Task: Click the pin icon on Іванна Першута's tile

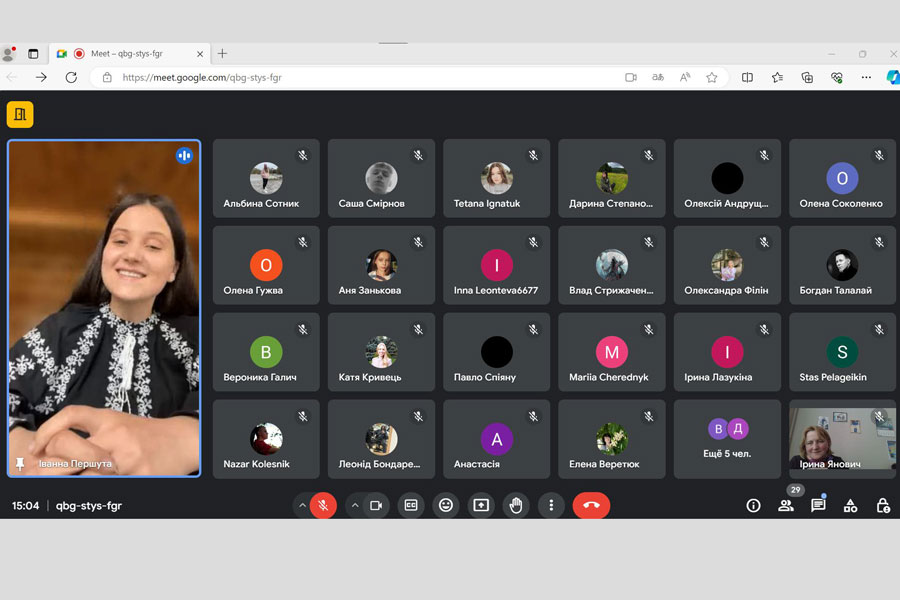Action: coord(20,463)
